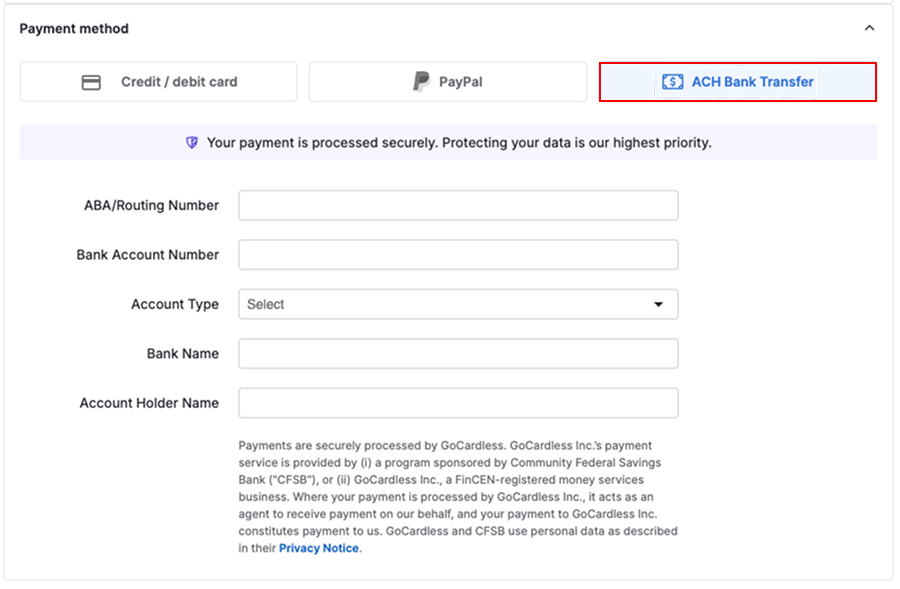Click the Account Holder Name label
This screenshot has height=589, width=900.
tap(149, 403)
